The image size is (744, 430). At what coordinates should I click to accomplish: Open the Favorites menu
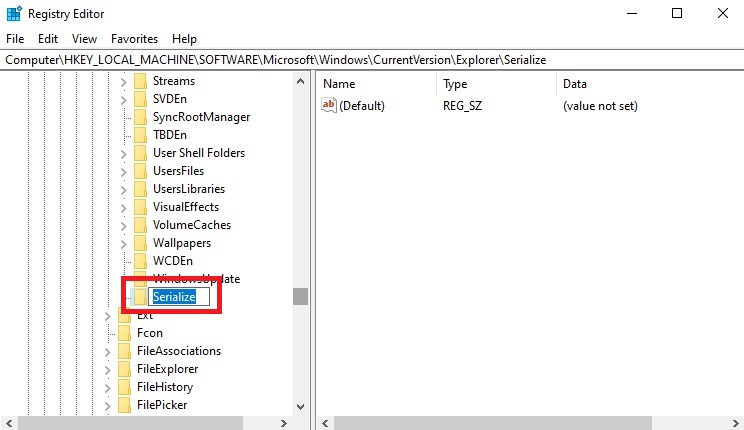134,39
